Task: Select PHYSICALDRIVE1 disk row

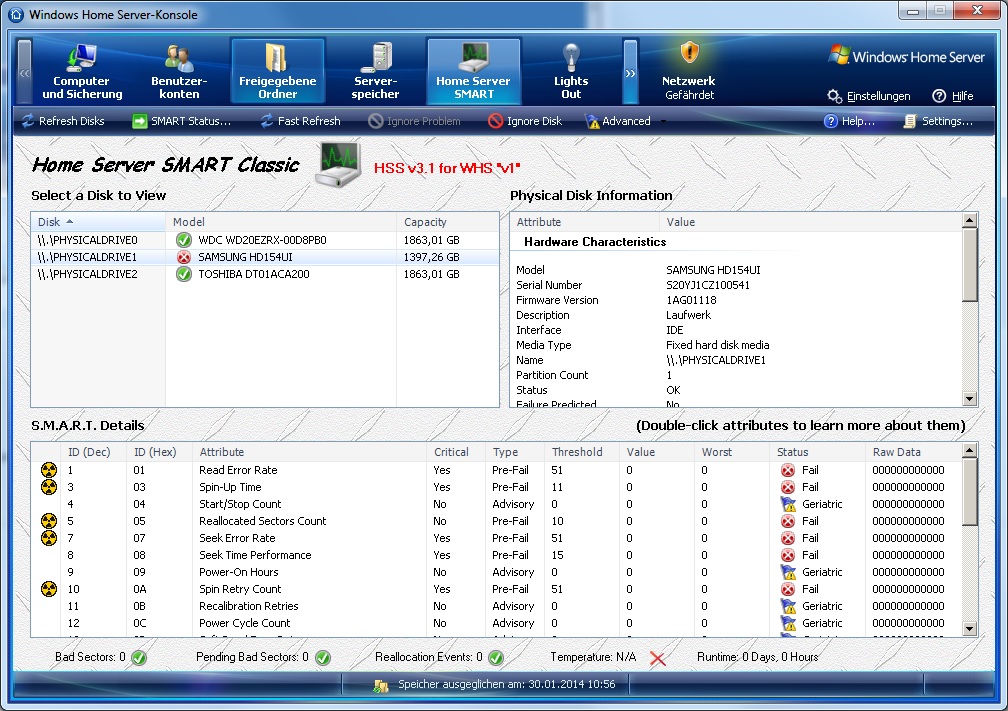Action: tap(265, 257)
